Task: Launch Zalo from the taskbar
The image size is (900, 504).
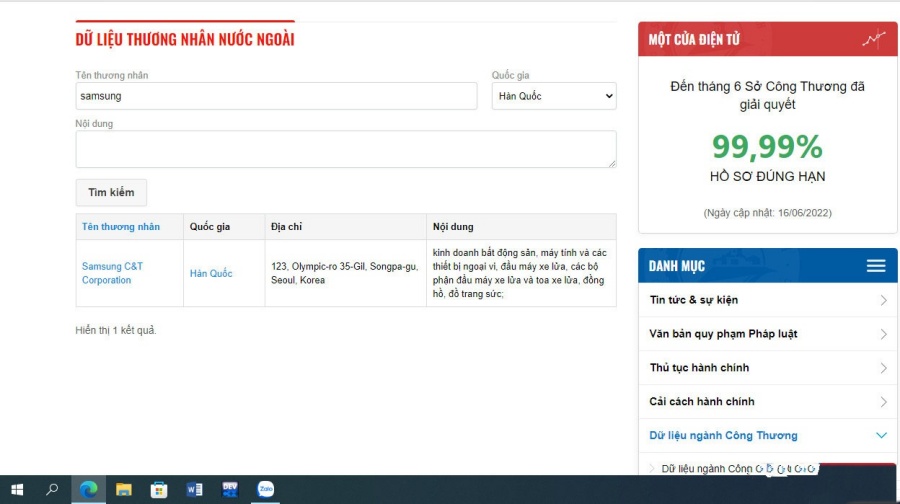Action: pos(265,489)
